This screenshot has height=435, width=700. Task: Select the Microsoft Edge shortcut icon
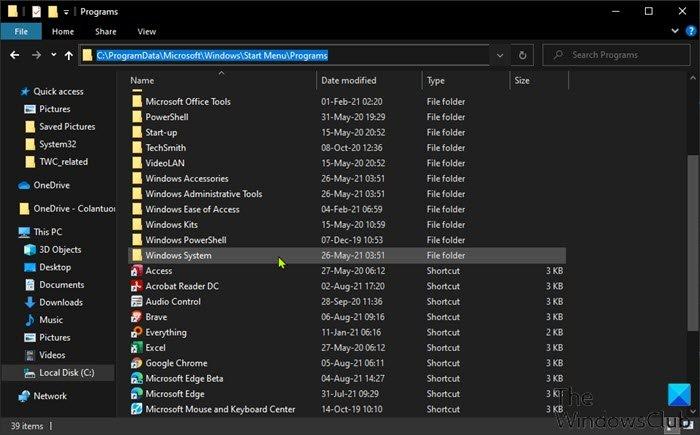pyautogui.click(x=137, y=394)
